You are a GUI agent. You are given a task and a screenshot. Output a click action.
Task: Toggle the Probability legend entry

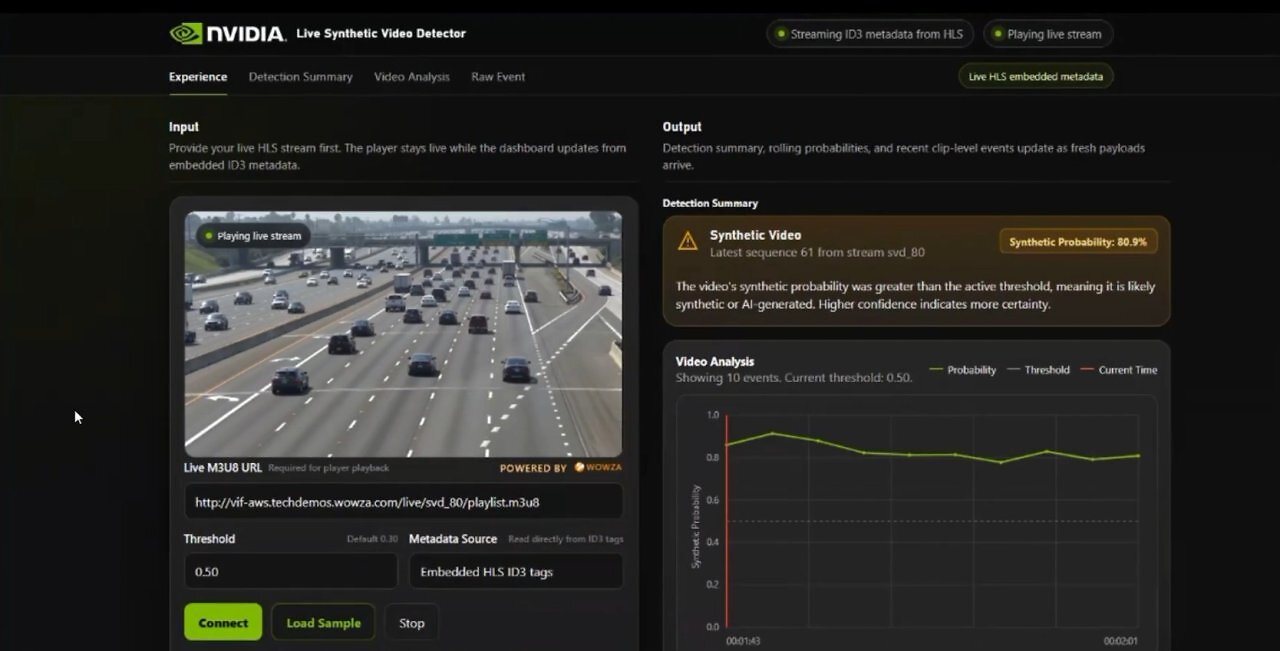[x=963, y=370]
